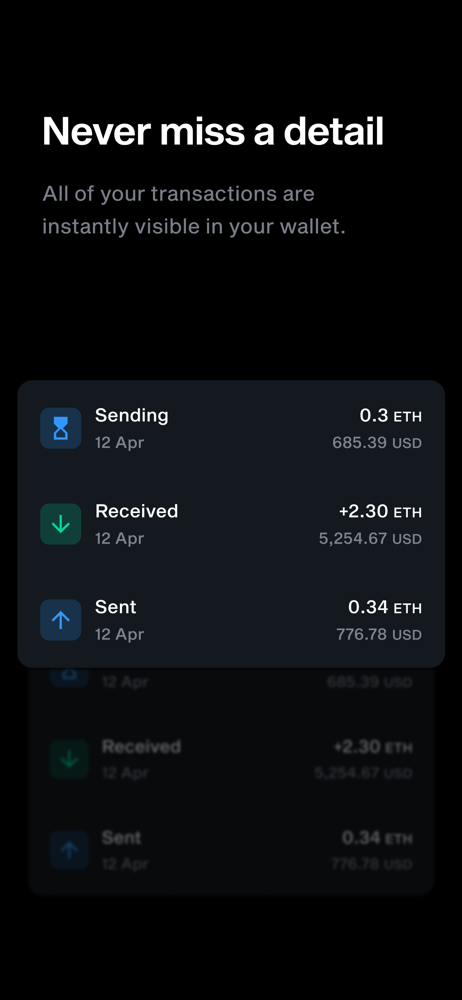Tap the 776.78 USD value
Screen dimensions: 462x1000
pyautogui.click(x=379, y=635)
